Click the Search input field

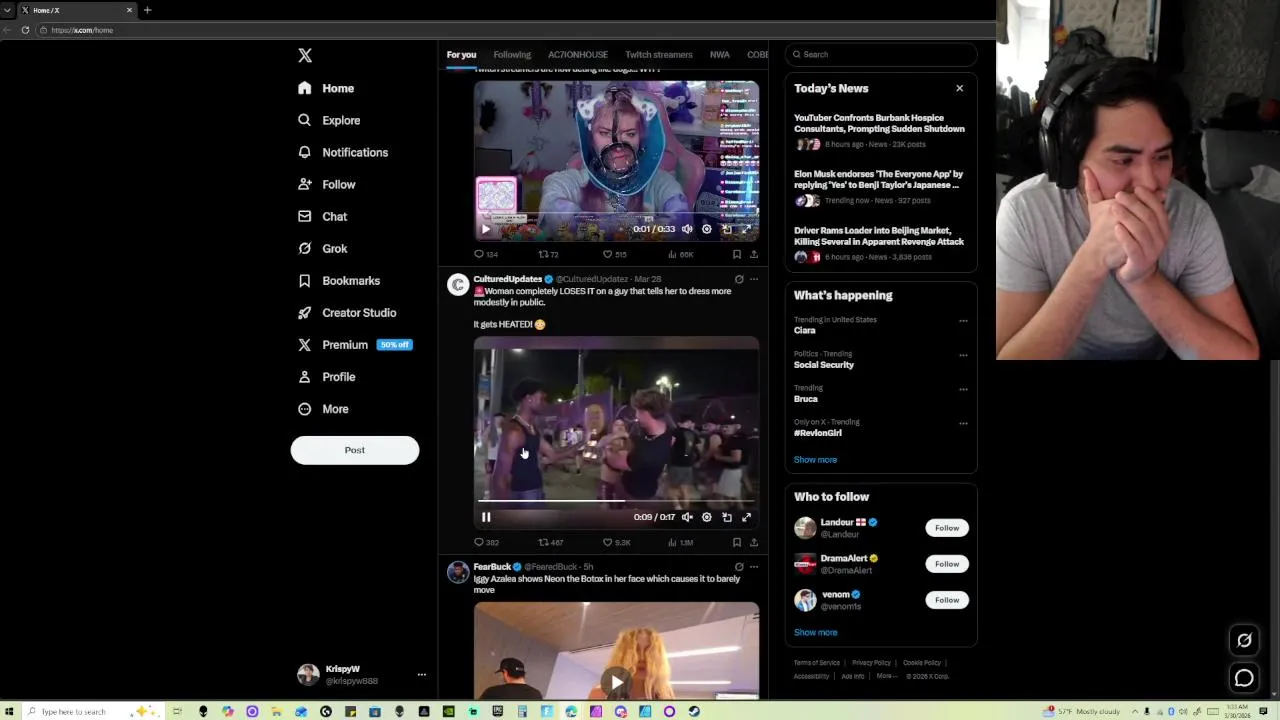pos(881,54)
